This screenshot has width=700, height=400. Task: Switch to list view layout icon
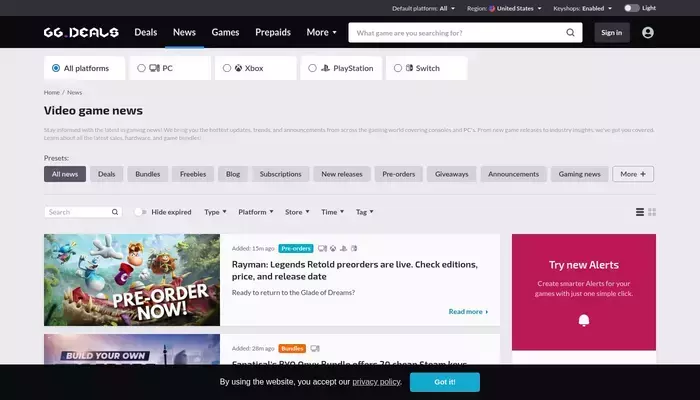coord(640,212)
